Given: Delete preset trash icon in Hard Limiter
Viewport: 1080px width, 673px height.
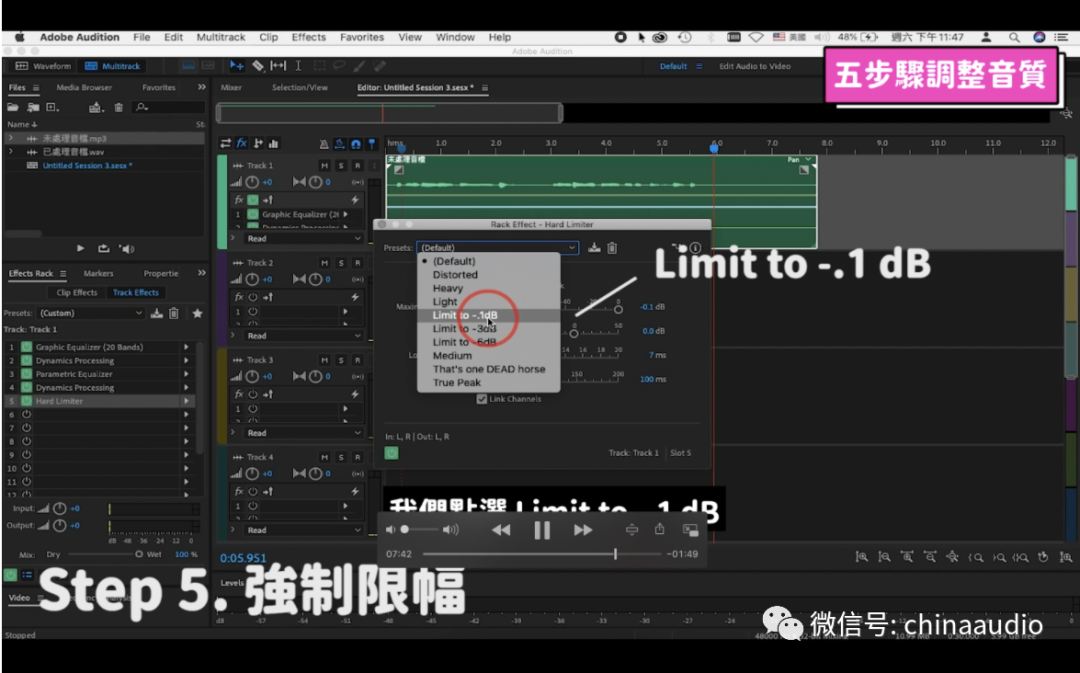Looking at the screenshot, I should [x=612, y=248].
